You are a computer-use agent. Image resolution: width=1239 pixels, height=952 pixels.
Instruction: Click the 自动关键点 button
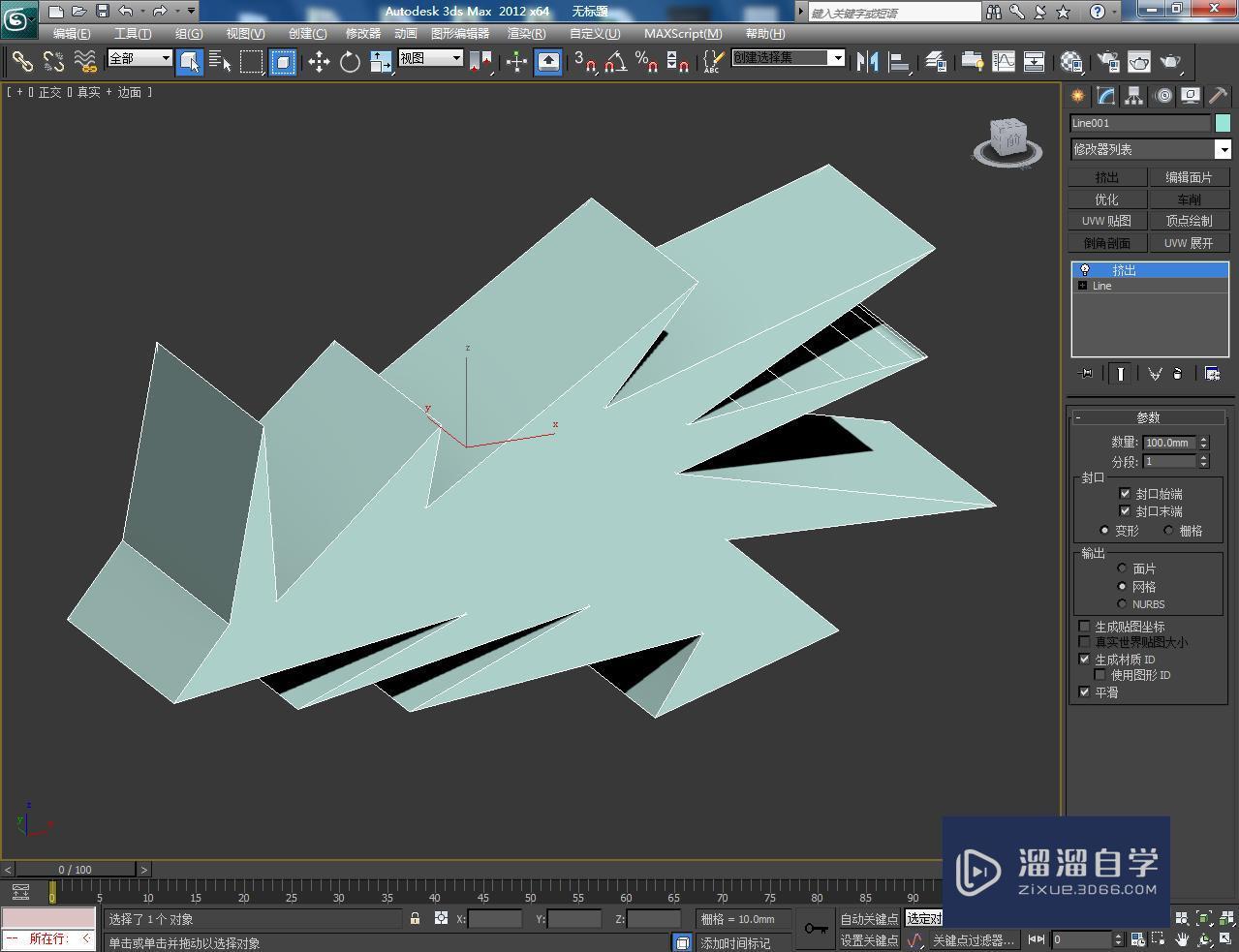868,919
